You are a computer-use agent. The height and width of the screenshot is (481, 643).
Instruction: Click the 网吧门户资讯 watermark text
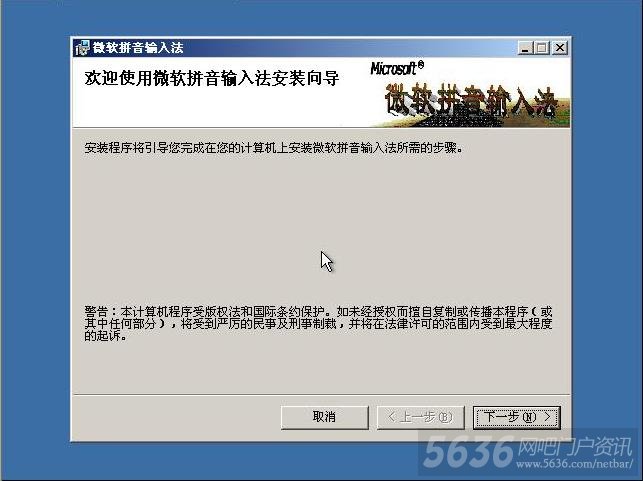coord(575,446)
